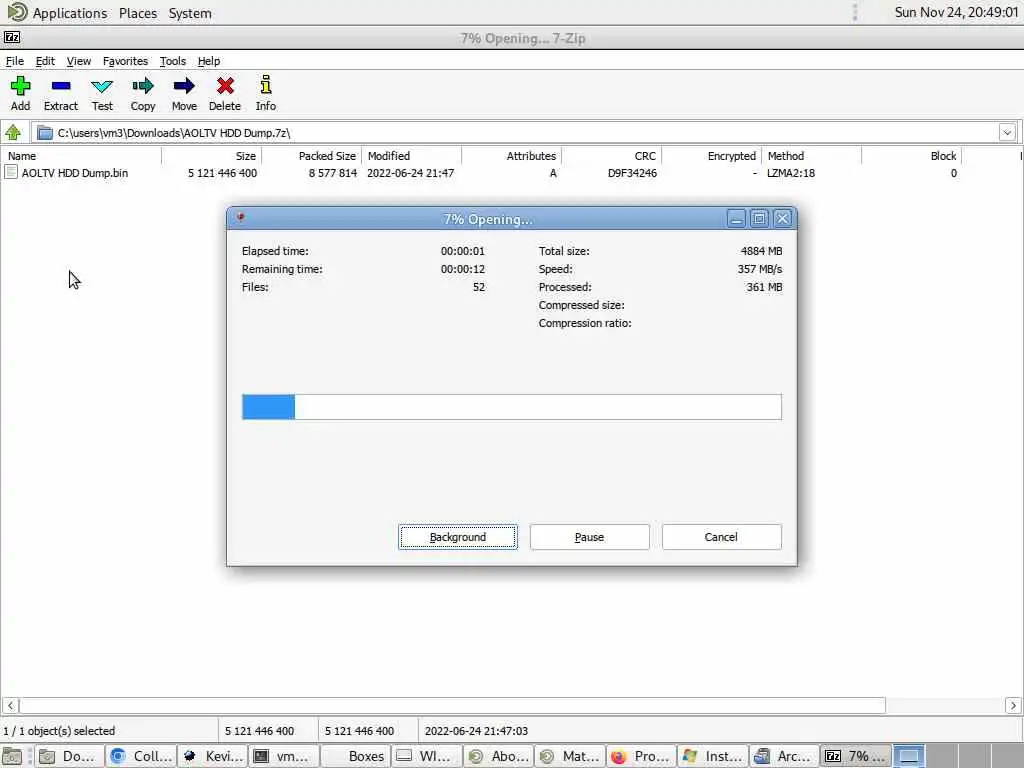The height and width of the screenshot is (768, 1024).
Task: Sort by the Packed Size column header
Action: pyautogui.click(x=312, y=156)
